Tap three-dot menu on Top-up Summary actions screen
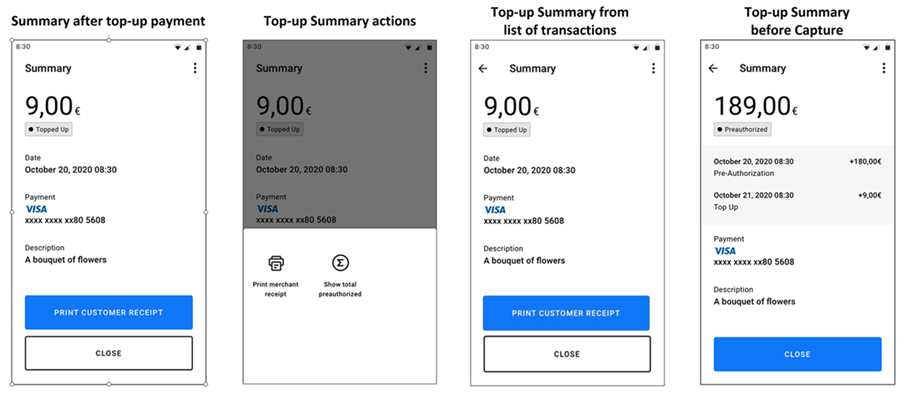Viewport: 906px width, 393px height. 426,68
